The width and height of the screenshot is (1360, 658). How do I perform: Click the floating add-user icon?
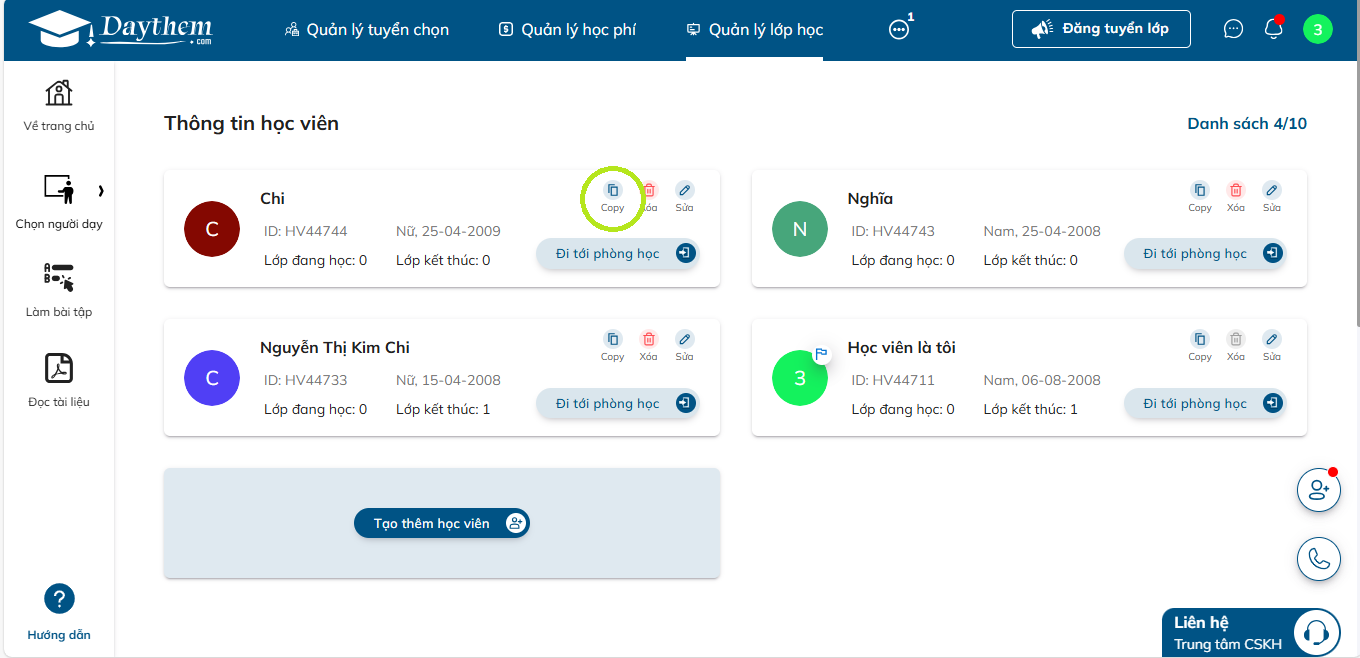(x=1318, y=490)
